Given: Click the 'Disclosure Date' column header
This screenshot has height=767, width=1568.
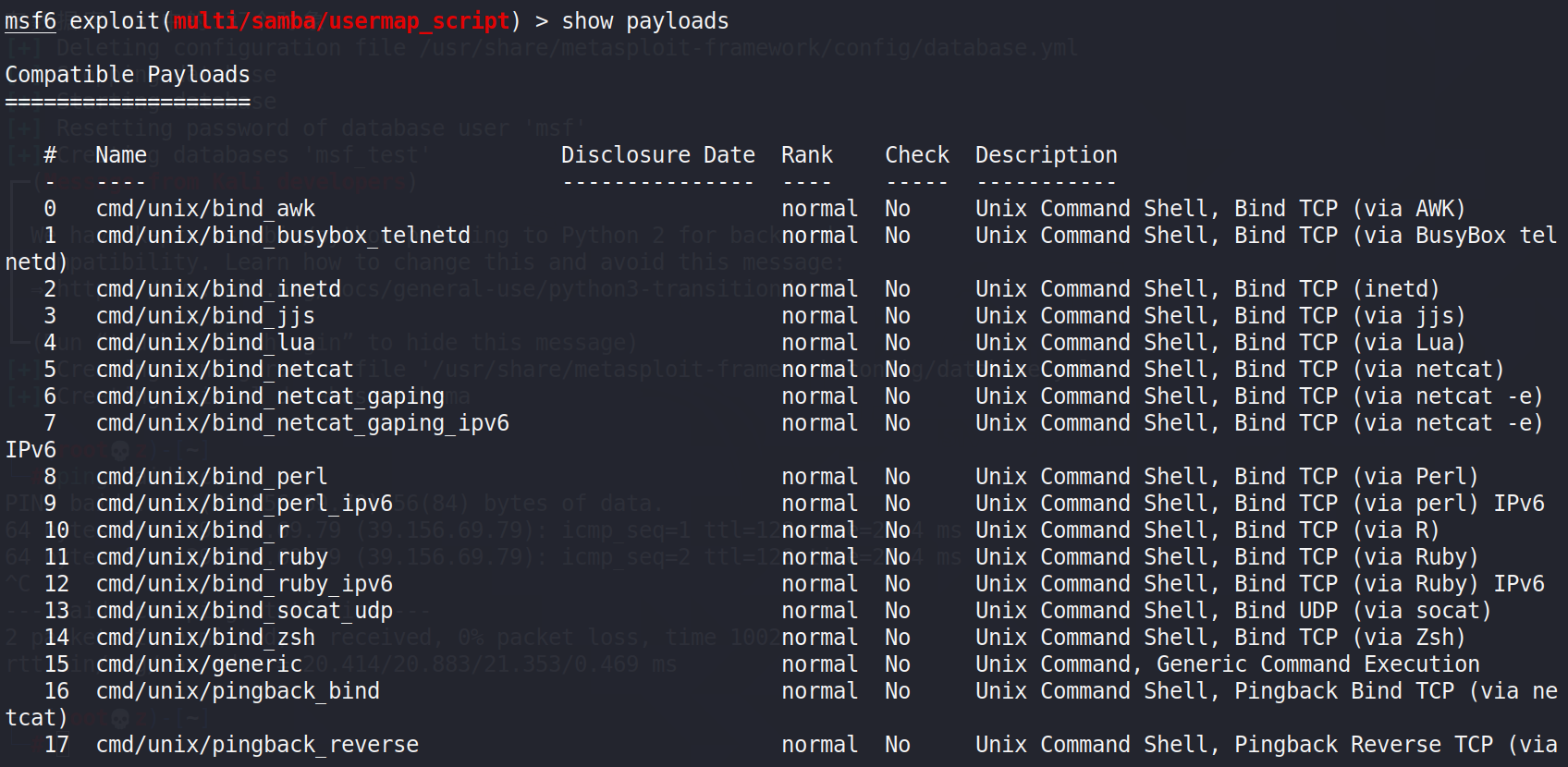Looking at the screenshot, I should coord(658,155).
